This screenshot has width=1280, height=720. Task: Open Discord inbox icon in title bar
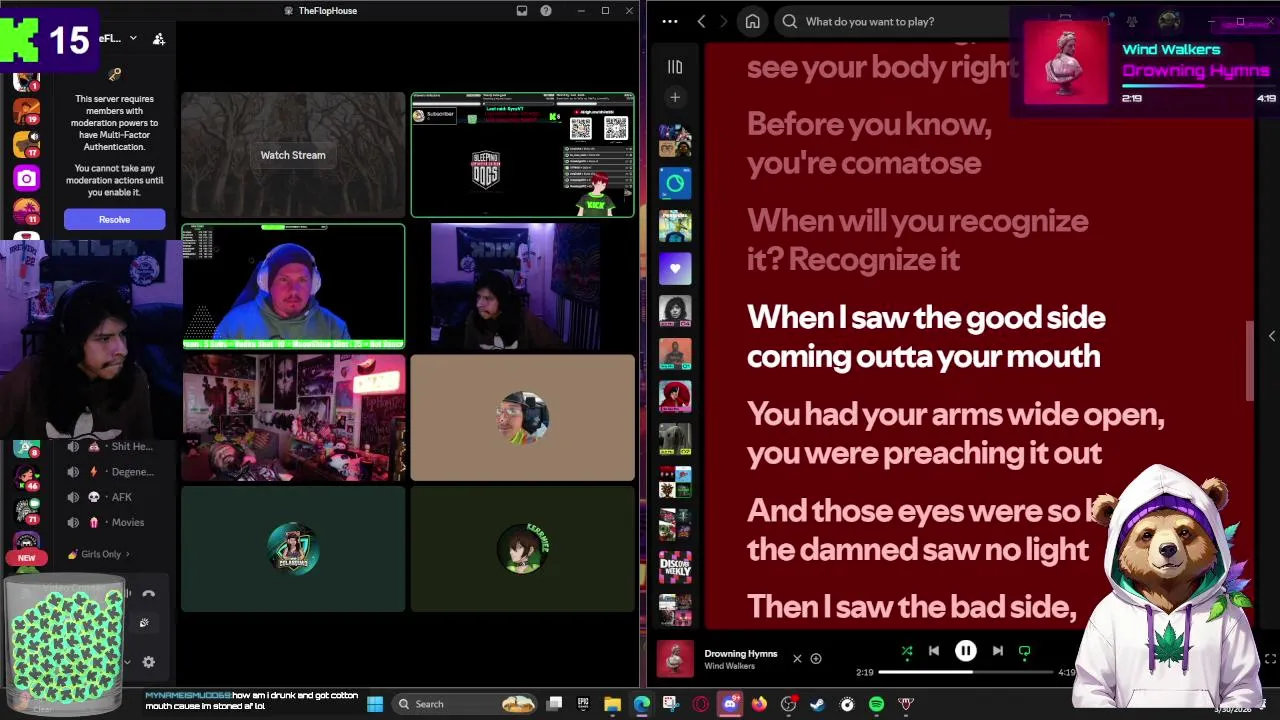(522, 11)
